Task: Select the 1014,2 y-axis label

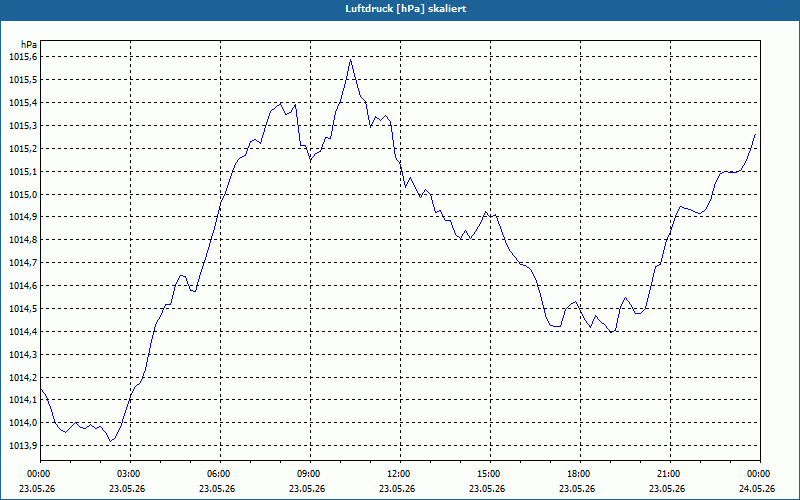Action: (23, 378)
